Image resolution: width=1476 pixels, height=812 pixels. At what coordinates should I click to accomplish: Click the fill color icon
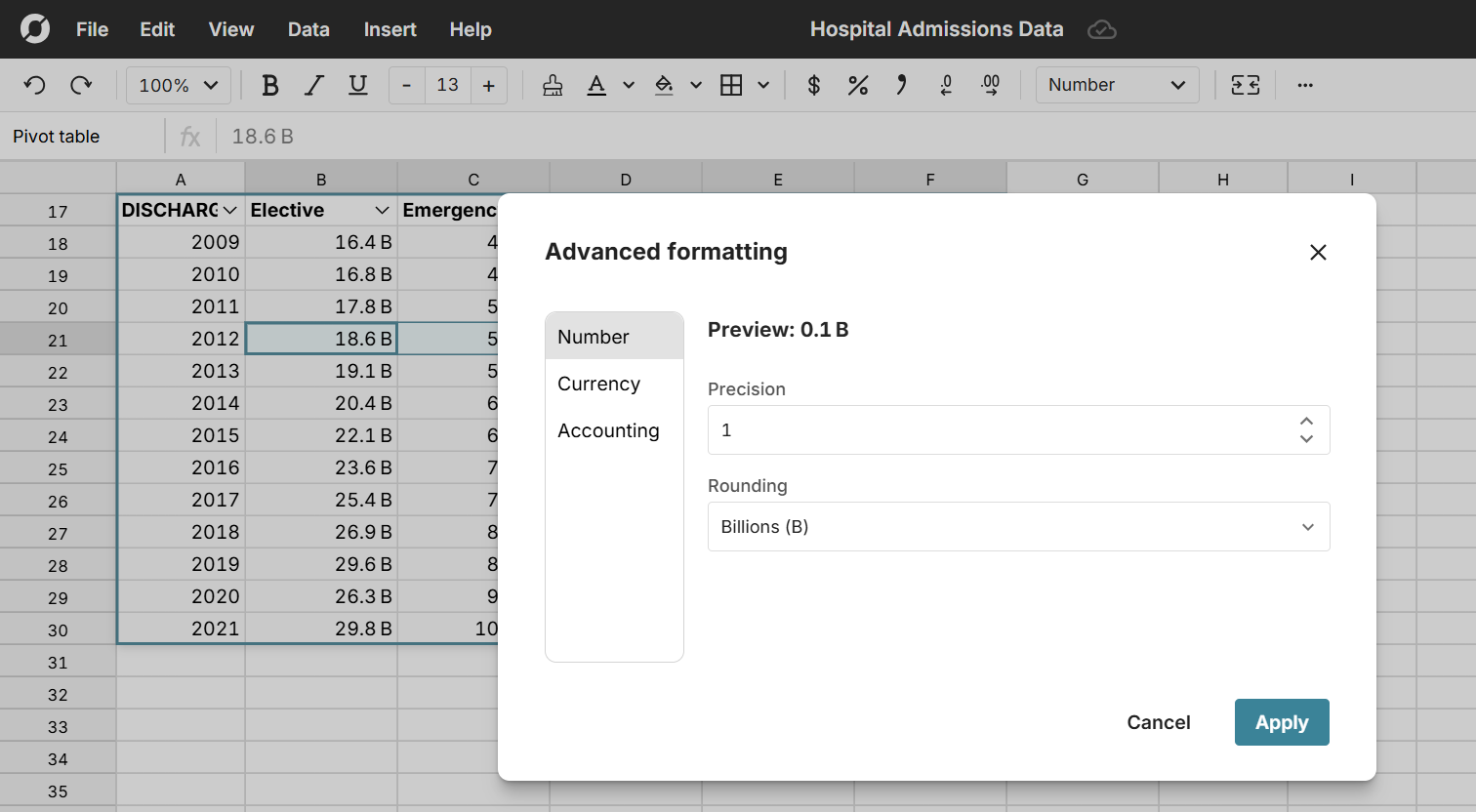tap(665, 86)
